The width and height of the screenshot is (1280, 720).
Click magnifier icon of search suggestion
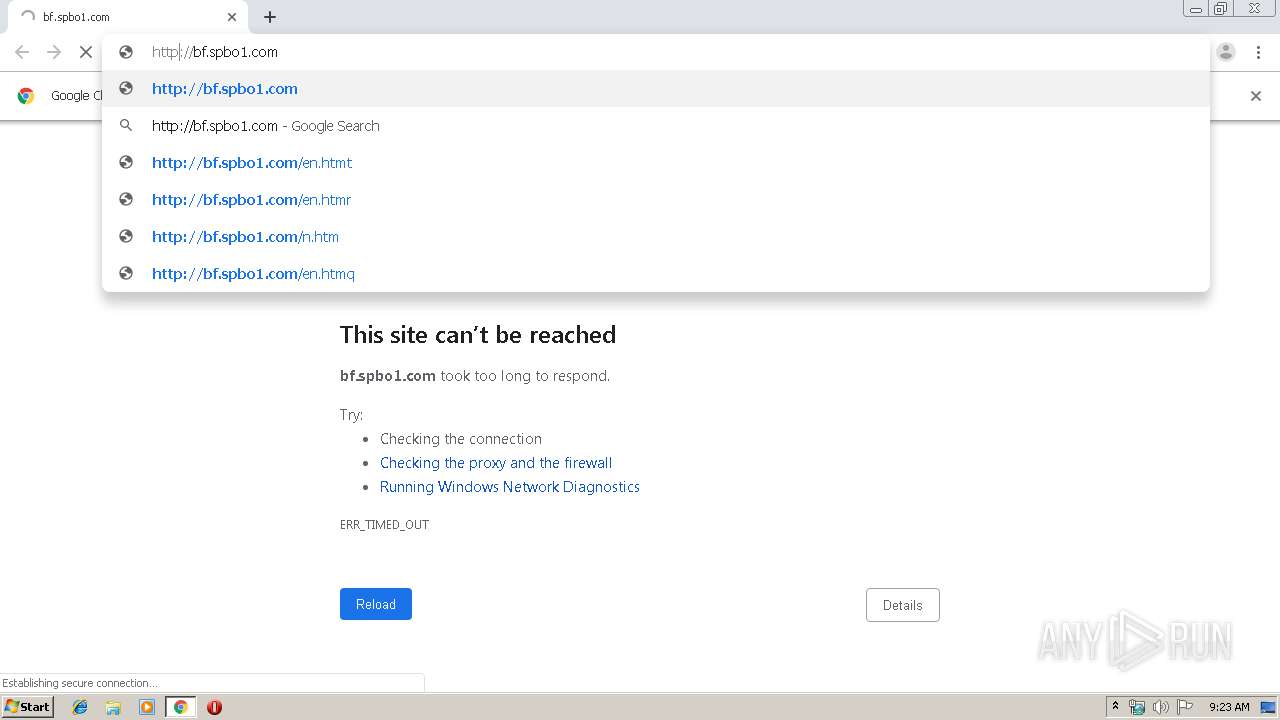click(126, 126)
